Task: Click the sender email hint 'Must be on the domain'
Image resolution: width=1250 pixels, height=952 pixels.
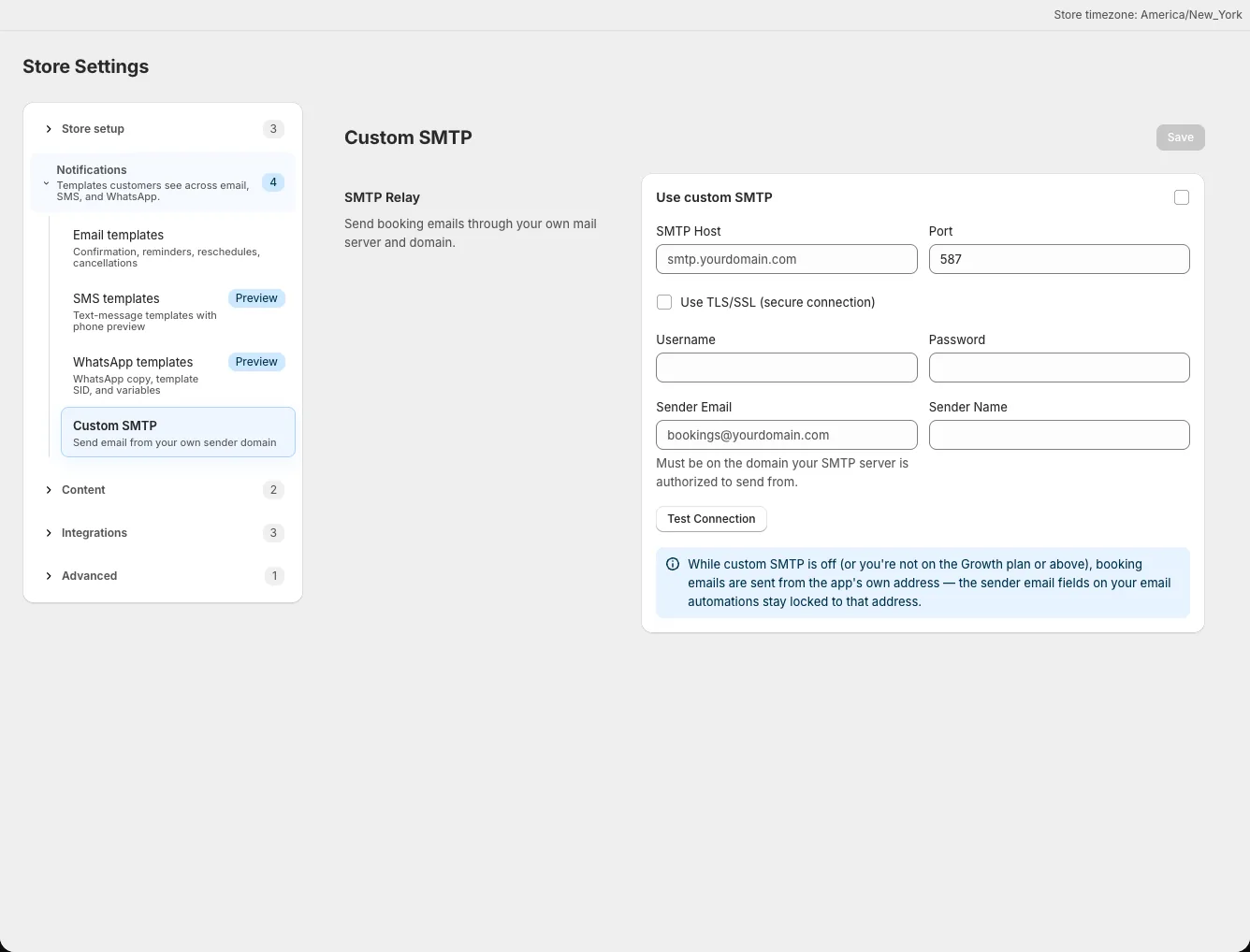Action: (782, 472)
